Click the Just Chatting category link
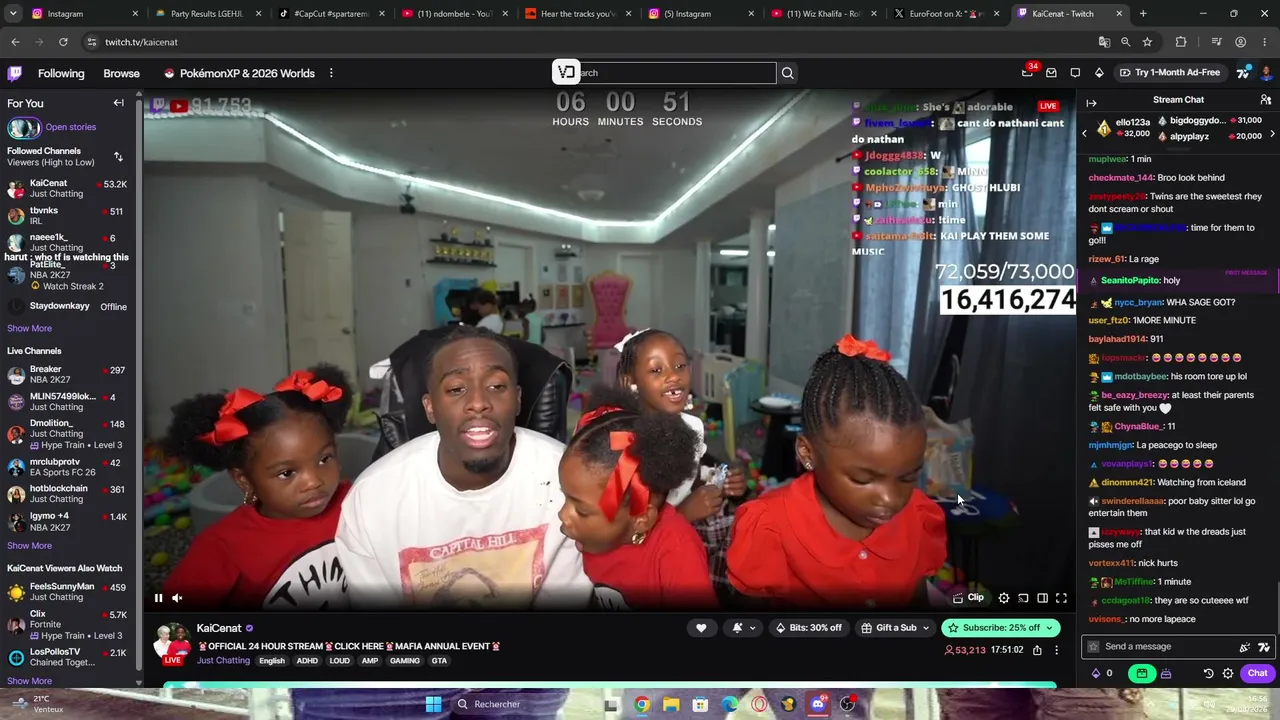1280x720 pixels. pos(223,661)
